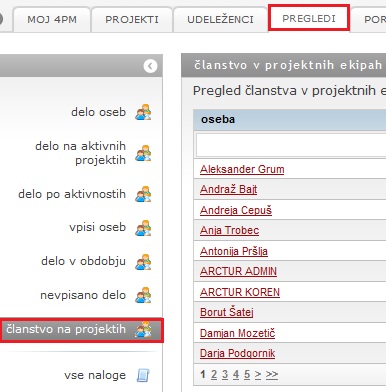Open the 'delo oseb' report
Viewport: 386px width, 392px height.
click(x=99, y=112)
